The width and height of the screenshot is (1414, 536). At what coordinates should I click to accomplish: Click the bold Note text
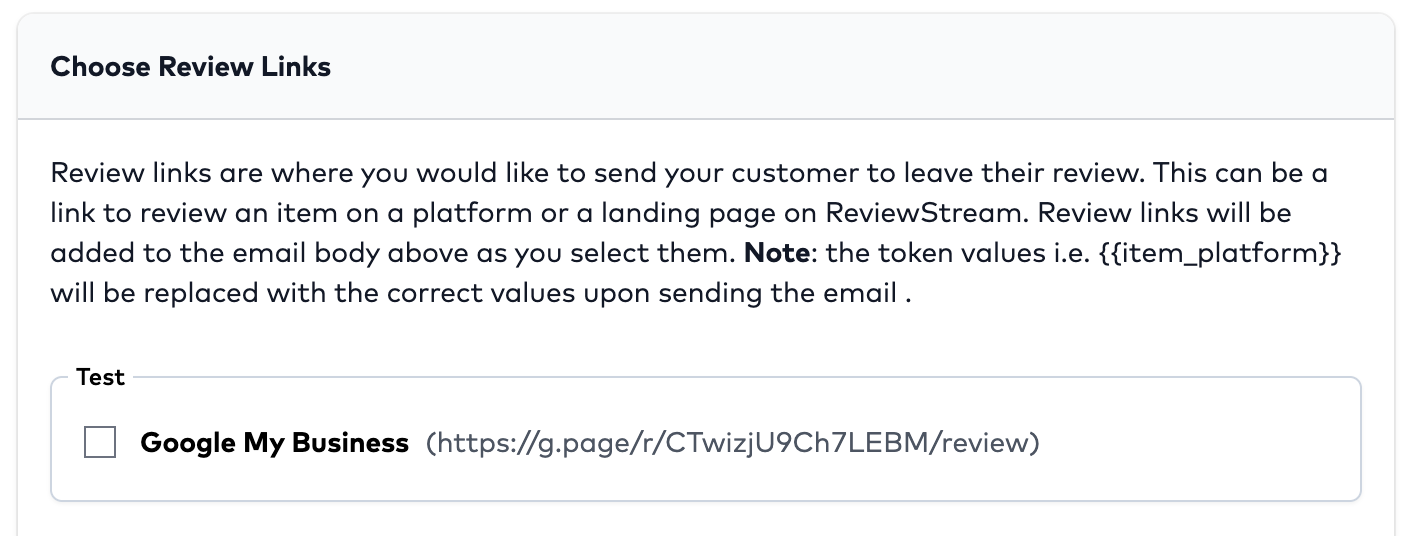pos(776,253)
